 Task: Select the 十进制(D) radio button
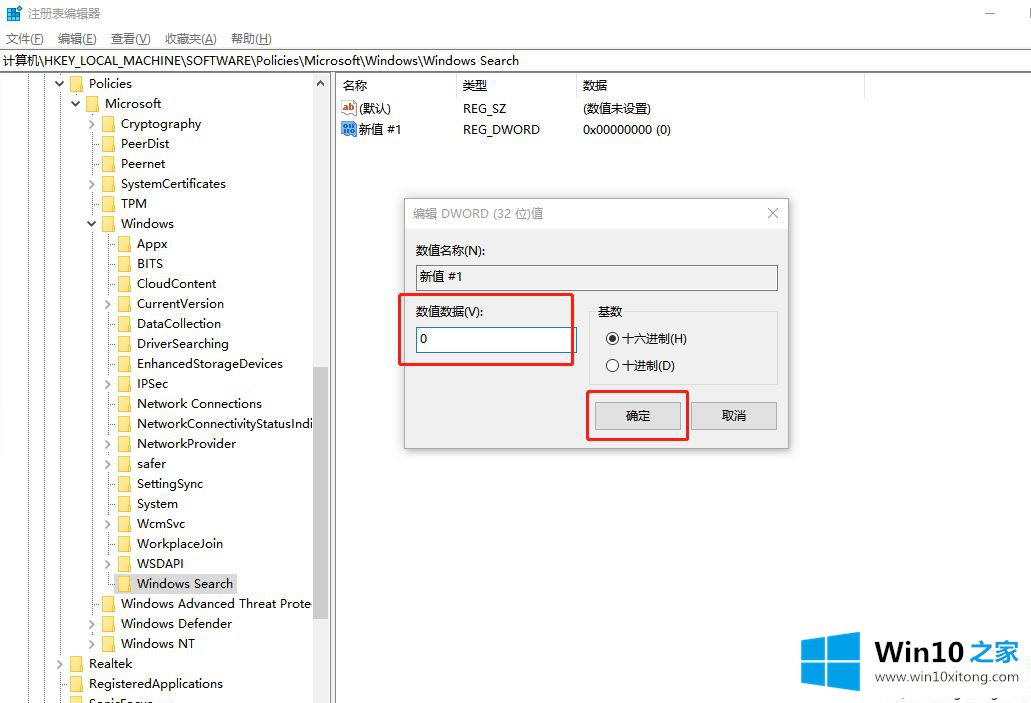point(613,366)
